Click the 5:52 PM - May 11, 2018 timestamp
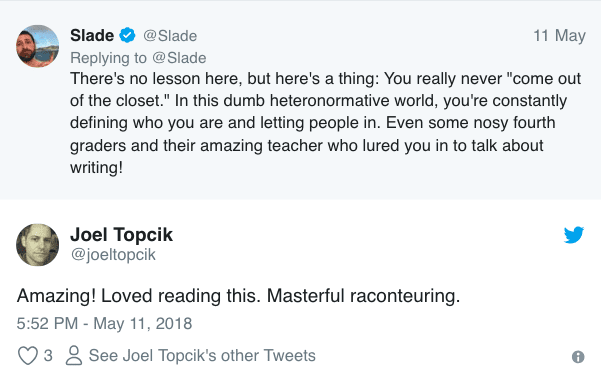The width and height of the screenshot is (601, 378). (104, 323)
